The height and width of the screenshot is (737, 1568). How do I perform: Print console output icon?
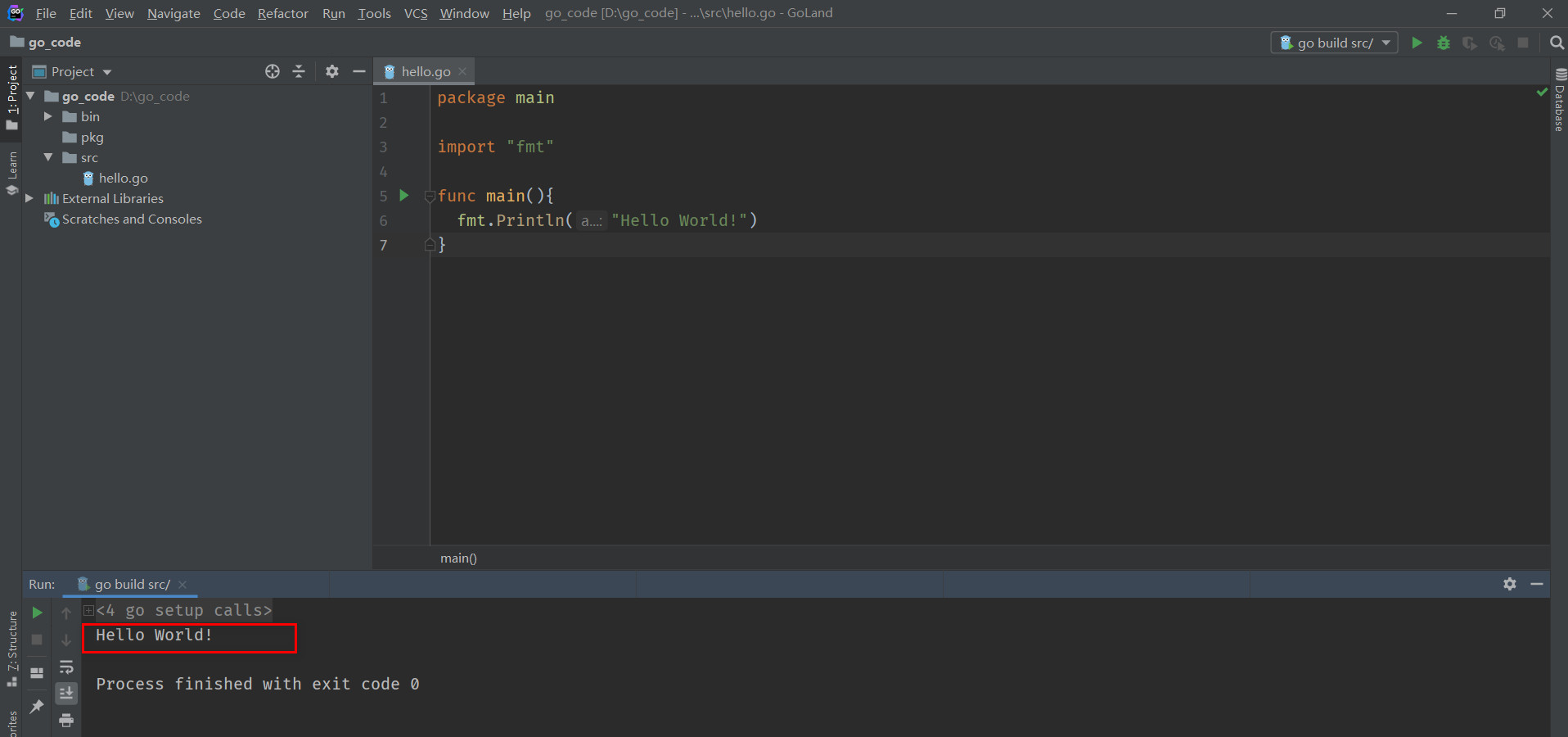[66, 721]
